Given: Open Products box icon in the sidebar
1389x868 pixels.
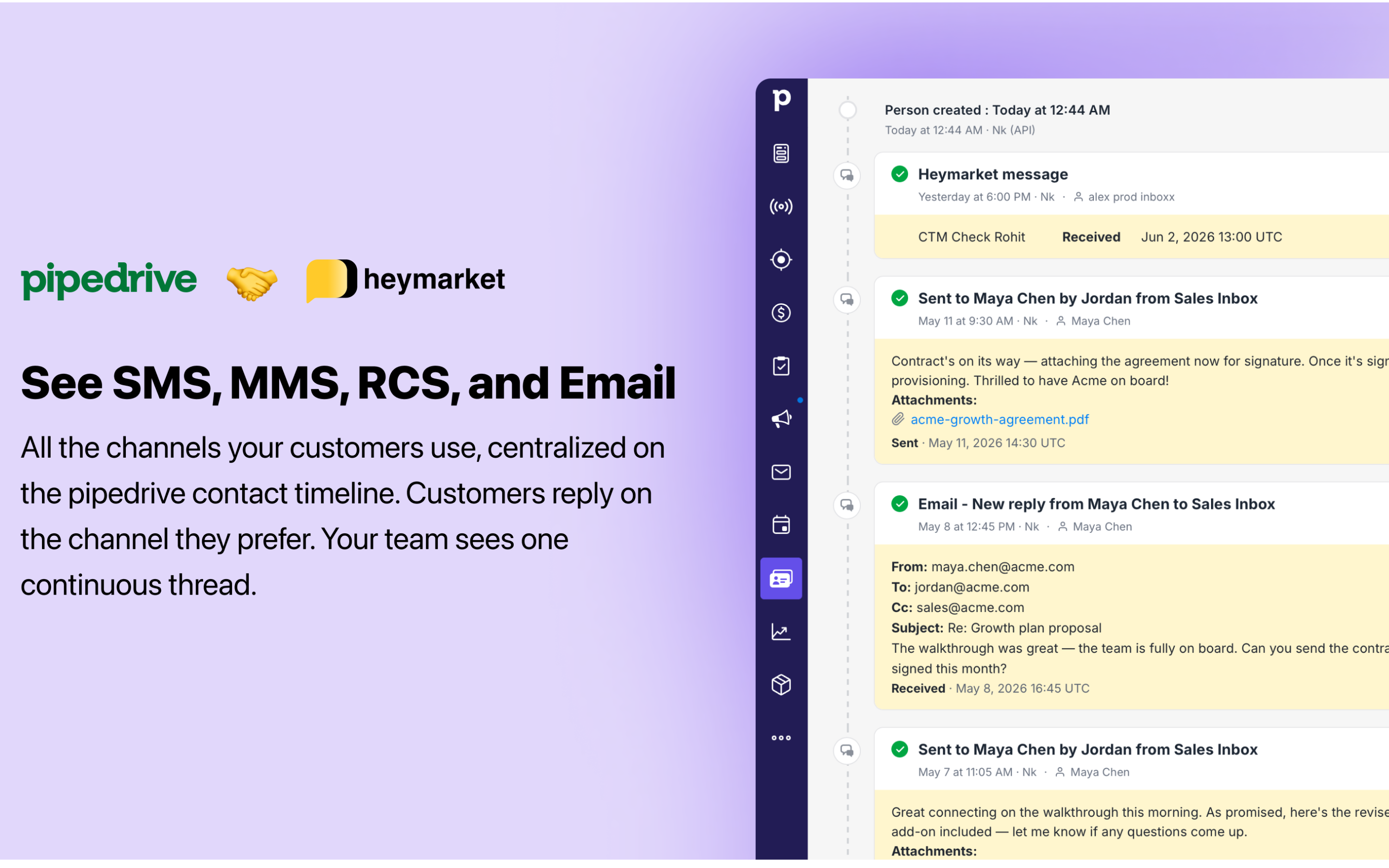Looking at the screenshot, I should pos(781,684).
